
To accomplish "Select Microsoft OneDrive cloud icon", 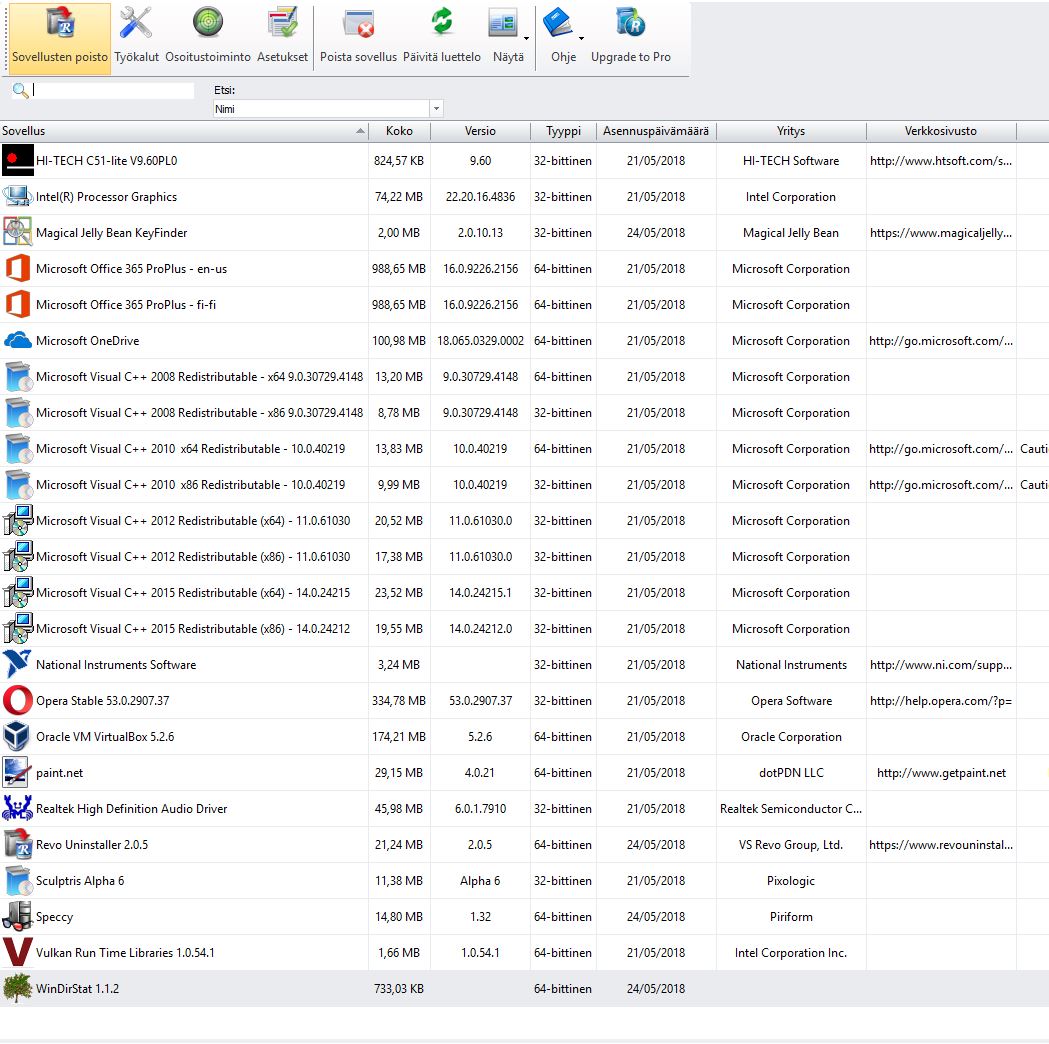I will pyautogui.click(x=17, y=340).
